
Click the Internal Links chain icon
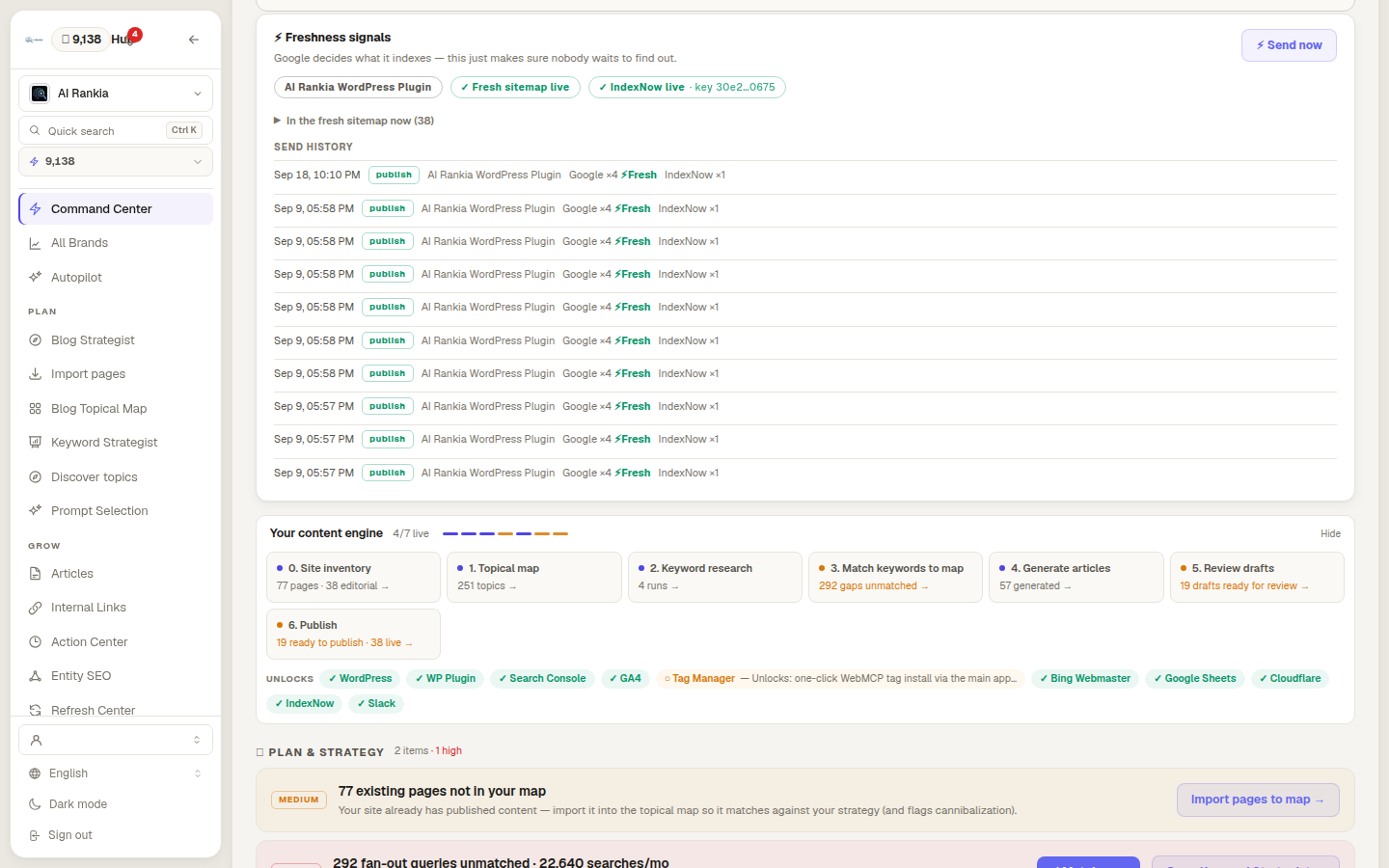coord(35,608)
